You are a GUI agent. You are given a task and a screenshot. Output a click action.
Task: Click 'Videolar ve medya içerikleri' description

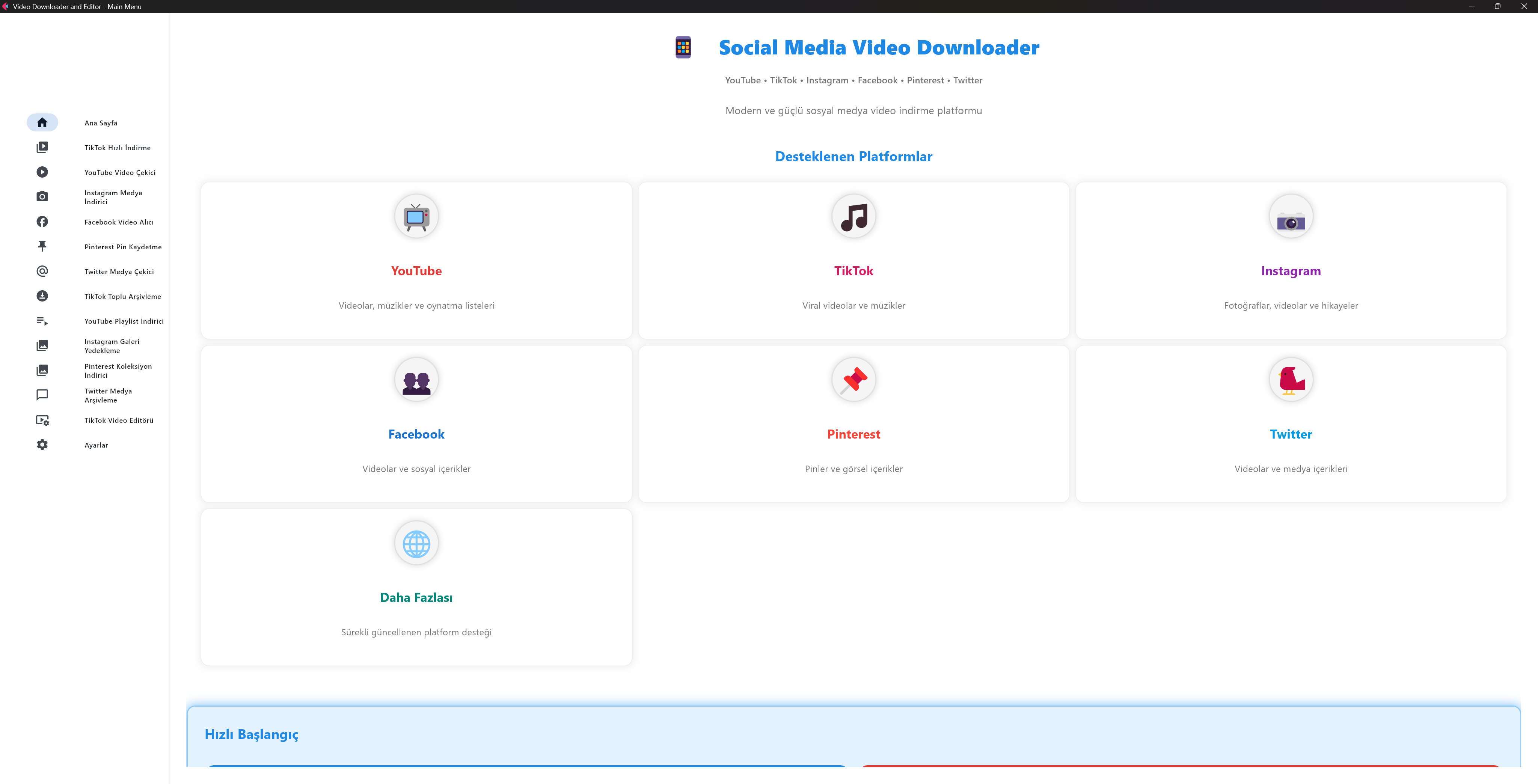click(1291, 469)
